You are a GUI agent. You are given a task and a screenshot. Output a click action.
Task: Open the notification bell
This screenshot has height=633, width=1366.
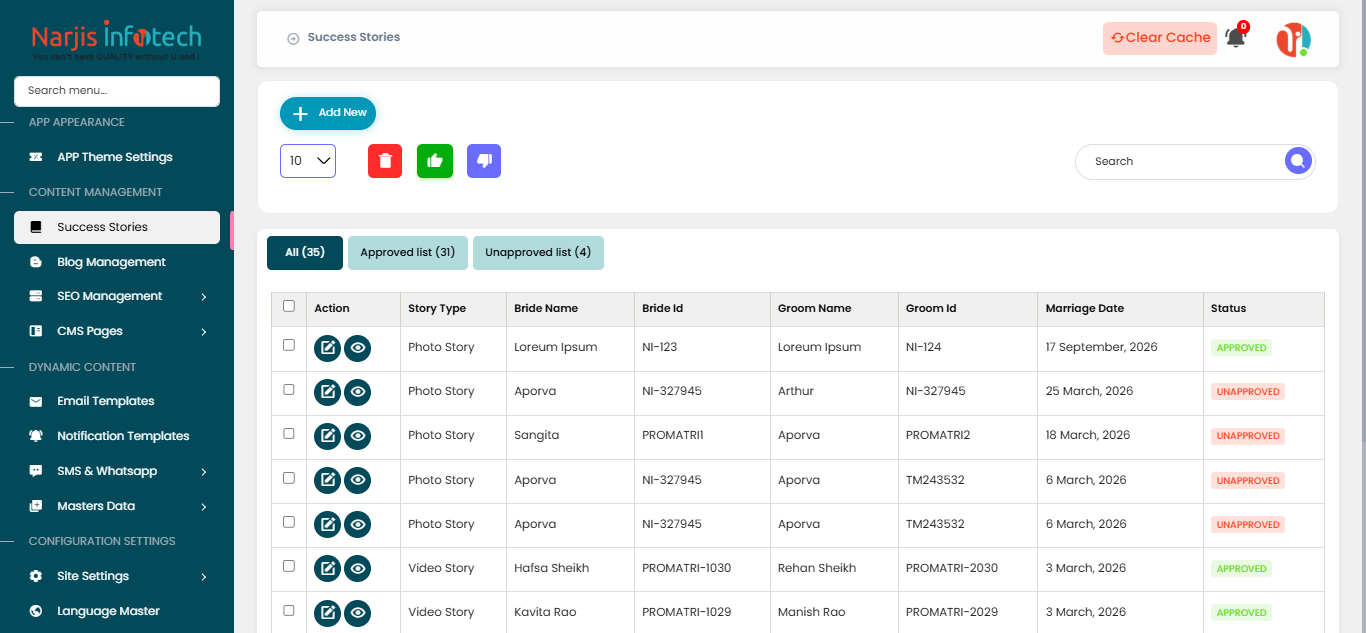click(1236, 37)
